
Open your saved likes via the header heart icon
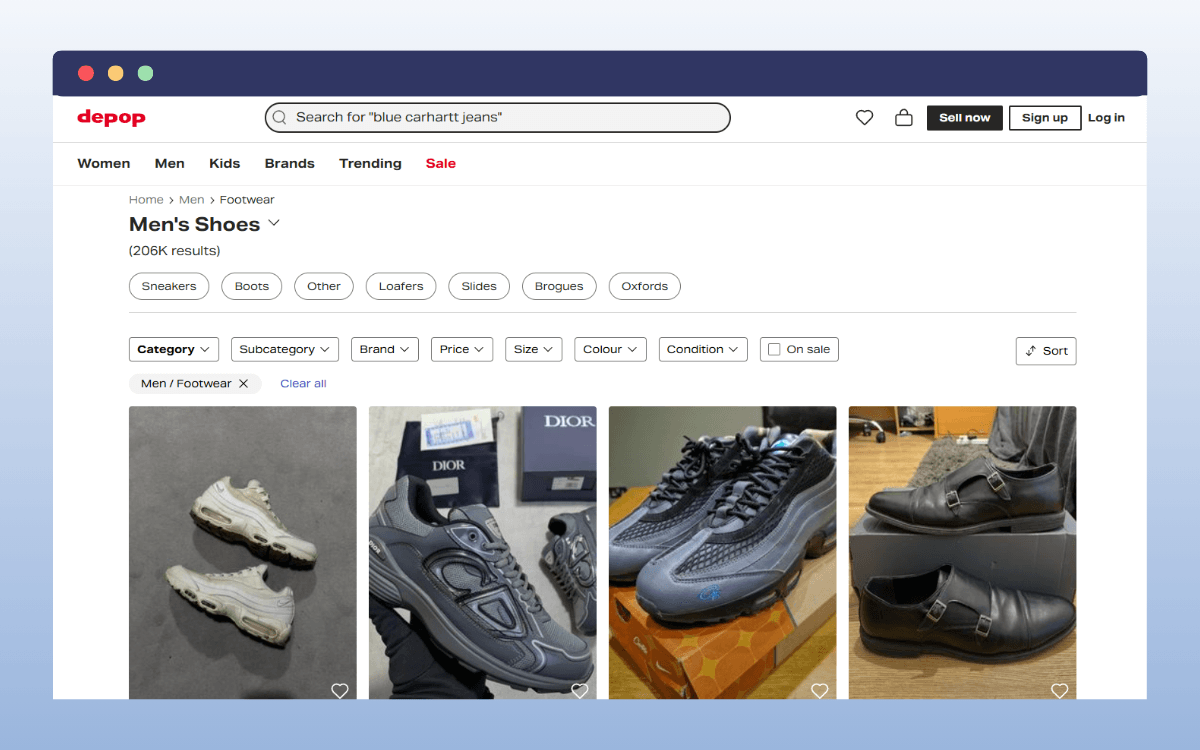[x=864, y=117]
